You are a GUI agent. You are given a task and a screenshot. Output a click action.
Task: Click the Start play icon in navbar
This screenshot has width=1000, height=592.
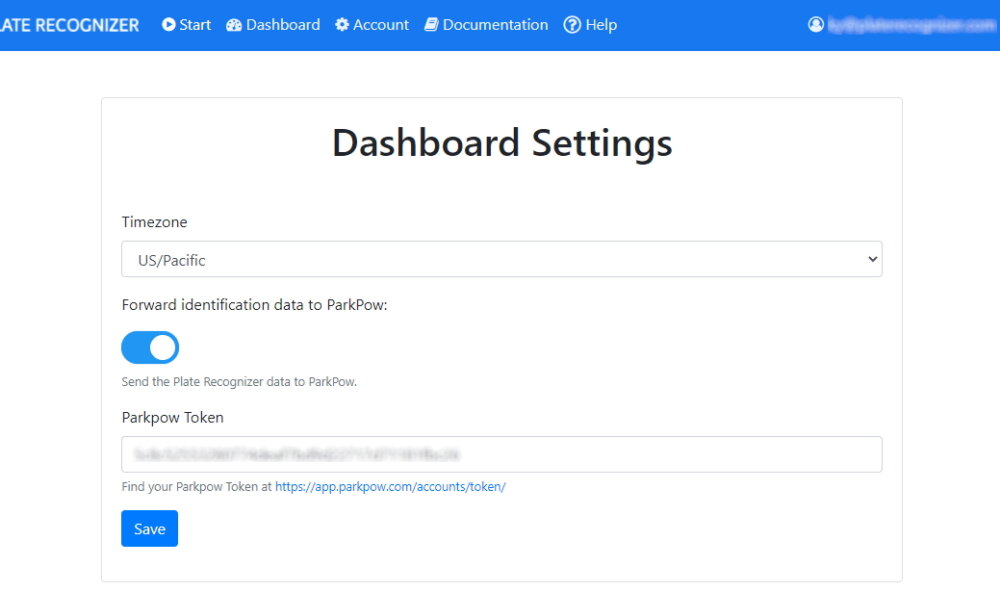[x=168, y=24]
